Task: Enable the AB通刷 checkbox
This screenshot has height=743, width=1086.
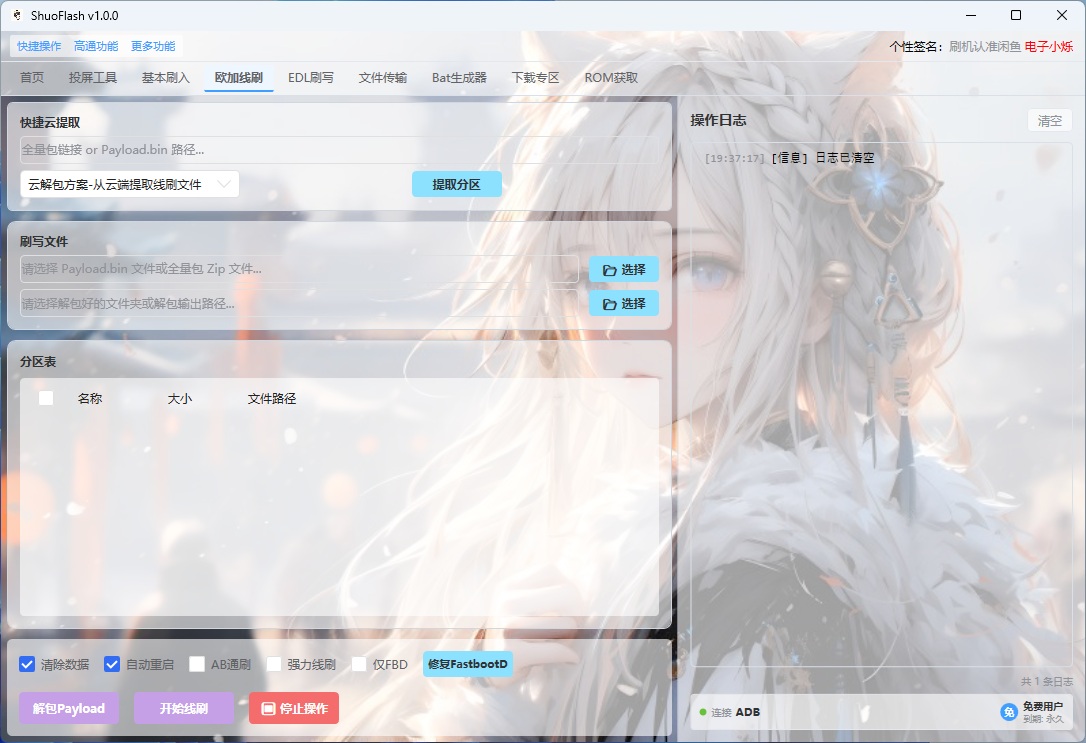Action: click(x=197, y=664)
